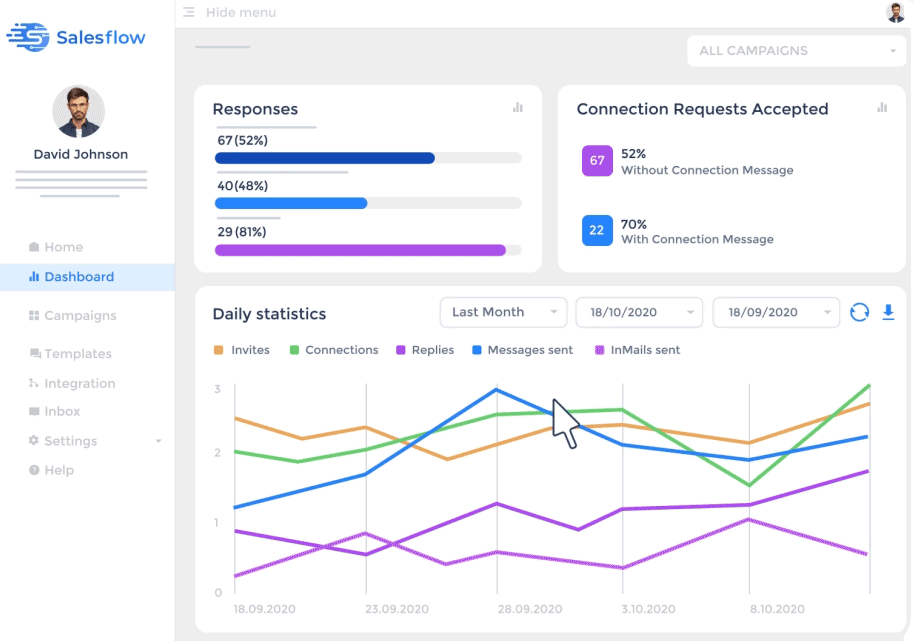Viewport: 914px width, 641px height.
Task: Click the hamburger Hide menu icon
Action: (x=189, y=13)
